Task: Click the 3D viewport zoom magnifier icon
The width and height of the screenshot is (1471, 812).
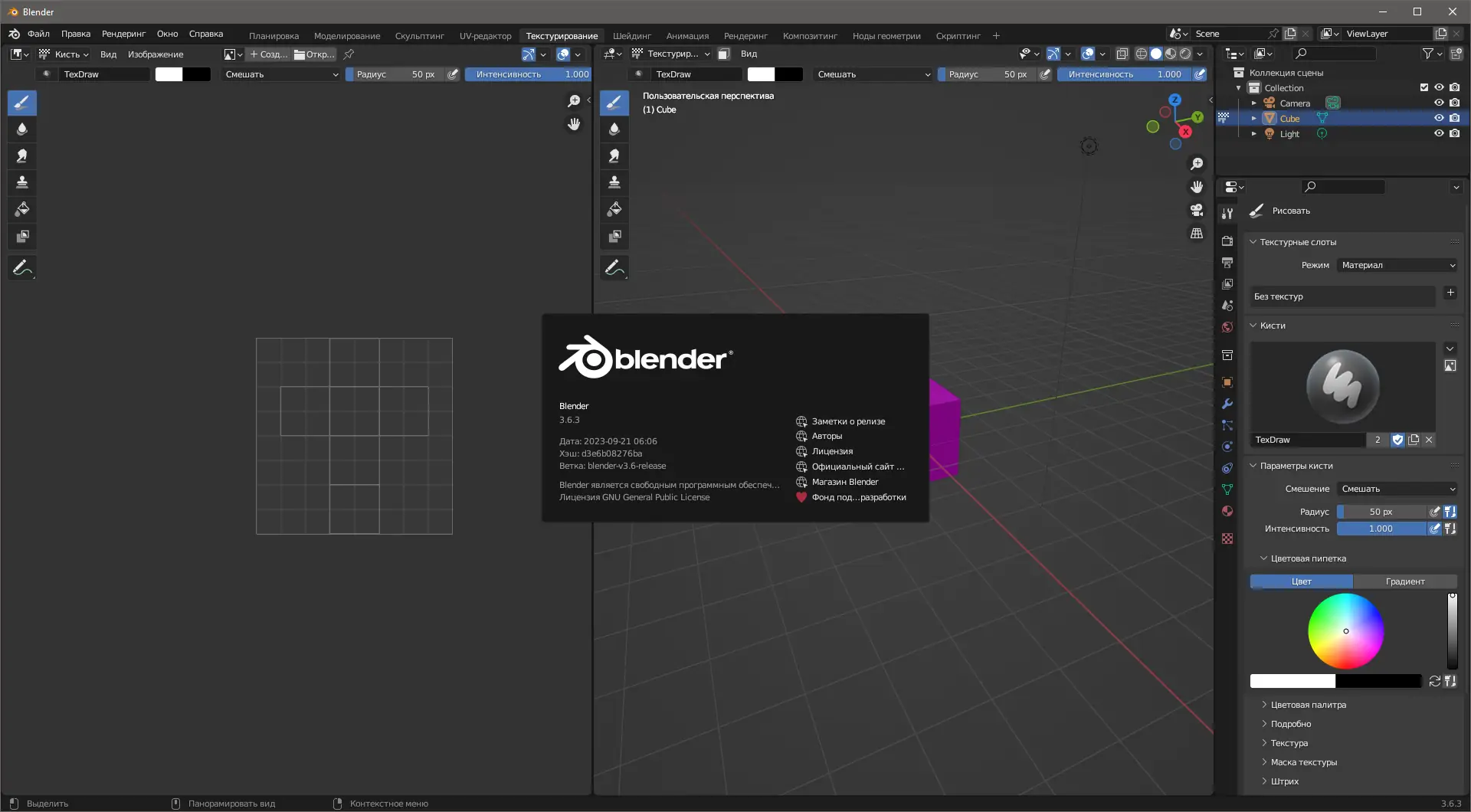Action: [1197, 164]
